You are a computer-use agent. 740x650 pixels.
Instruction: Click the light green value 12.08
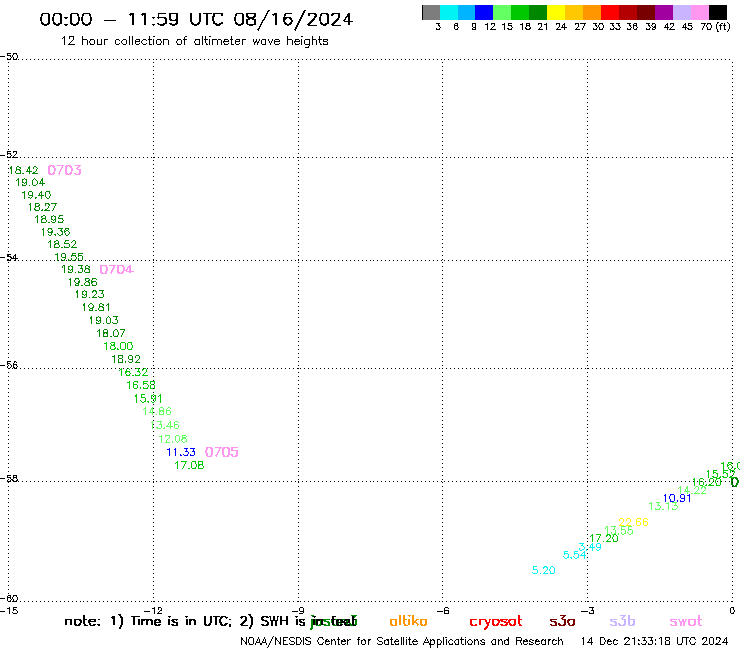[x=173, y=439]
